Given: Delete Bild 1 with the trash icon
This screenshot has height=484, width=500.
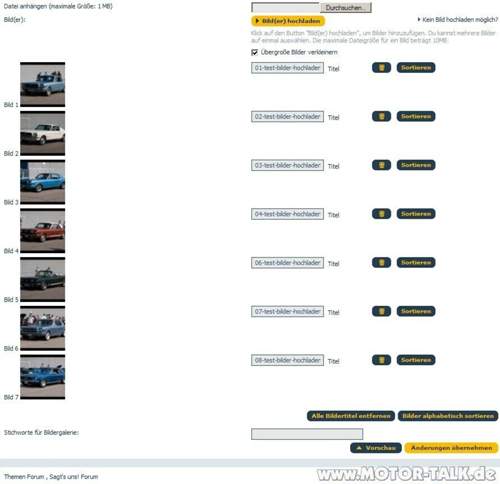Looking at the screenshot, I should tap(381, 68).
